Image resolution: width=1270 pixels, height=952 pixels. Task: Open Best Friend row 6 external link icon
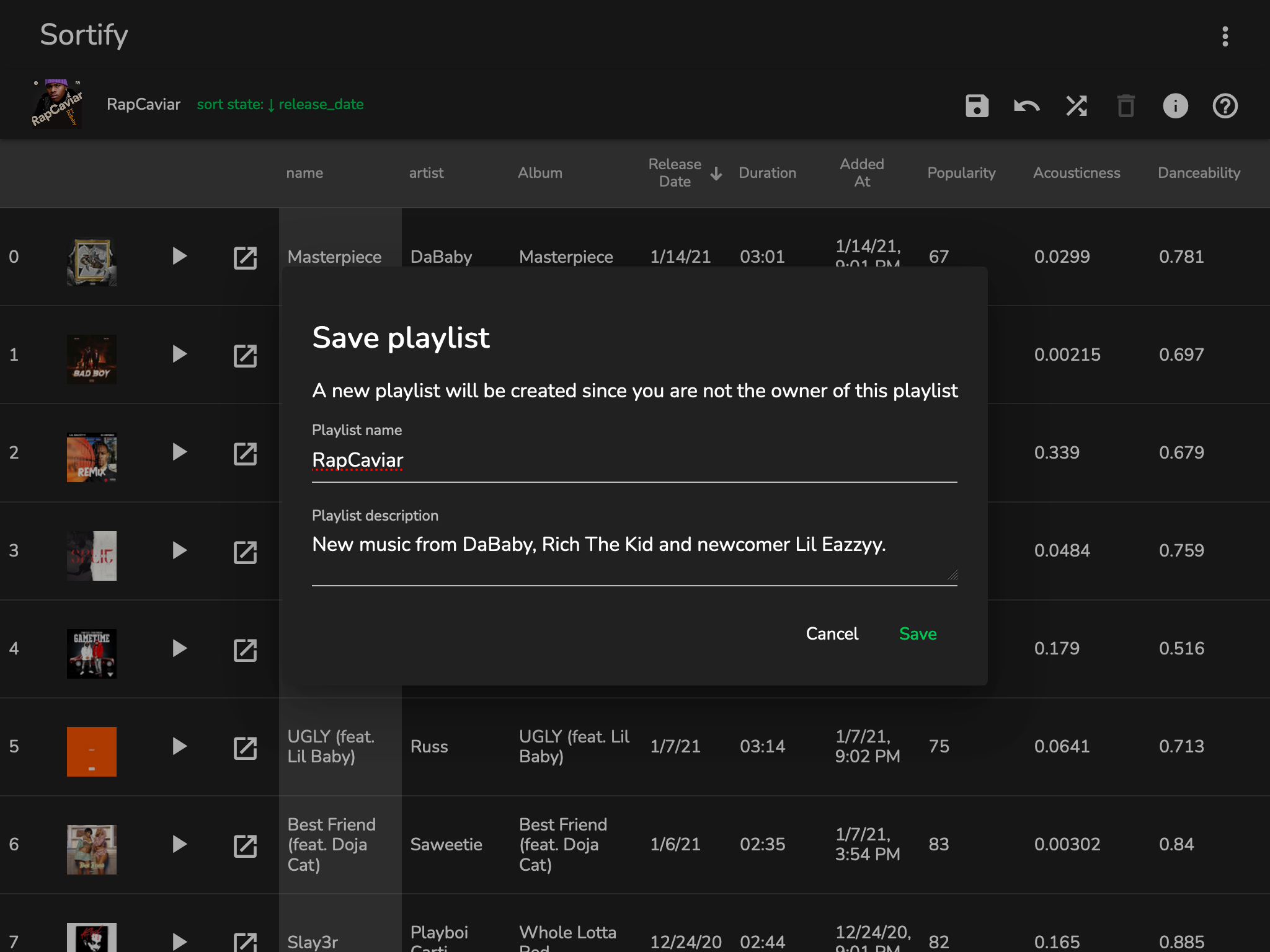pyautogui.click(x=245, y=845)
